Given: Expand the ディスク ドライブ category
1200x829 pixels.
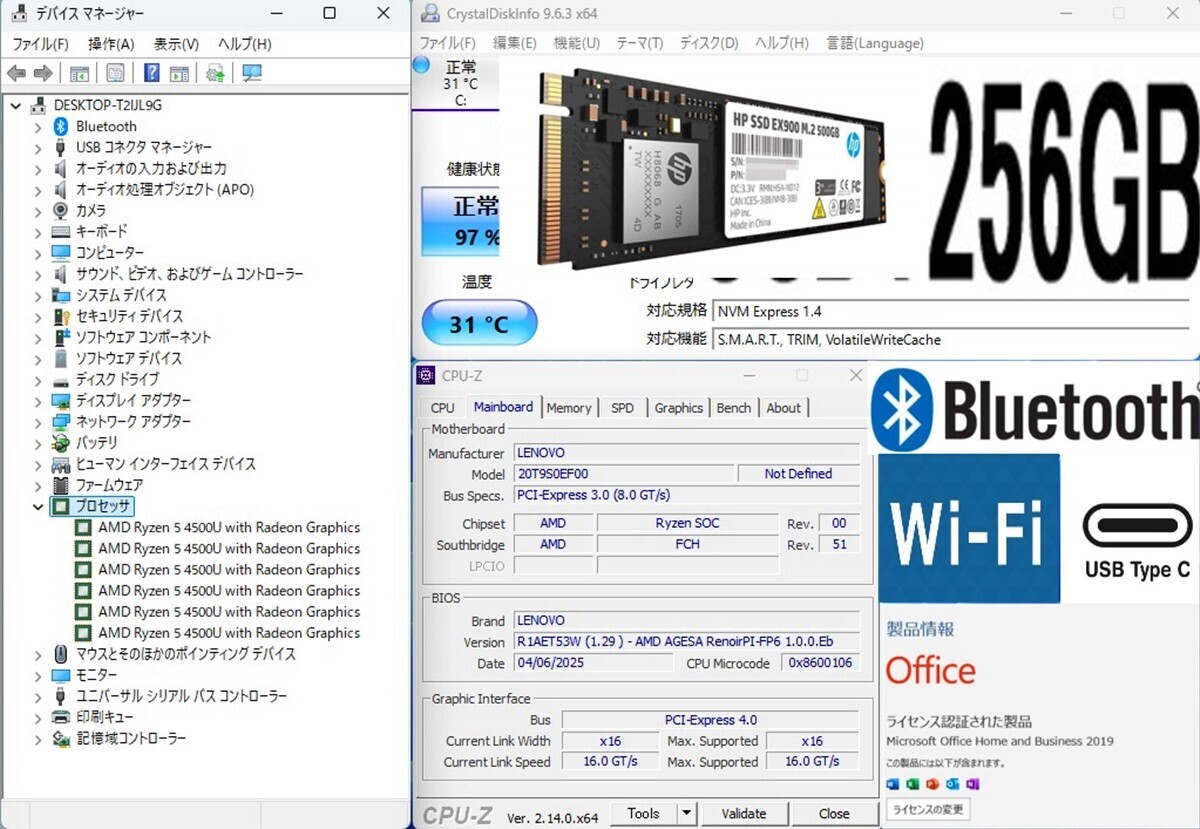Looking at the screenshot, I should click(x=38, y=380).
